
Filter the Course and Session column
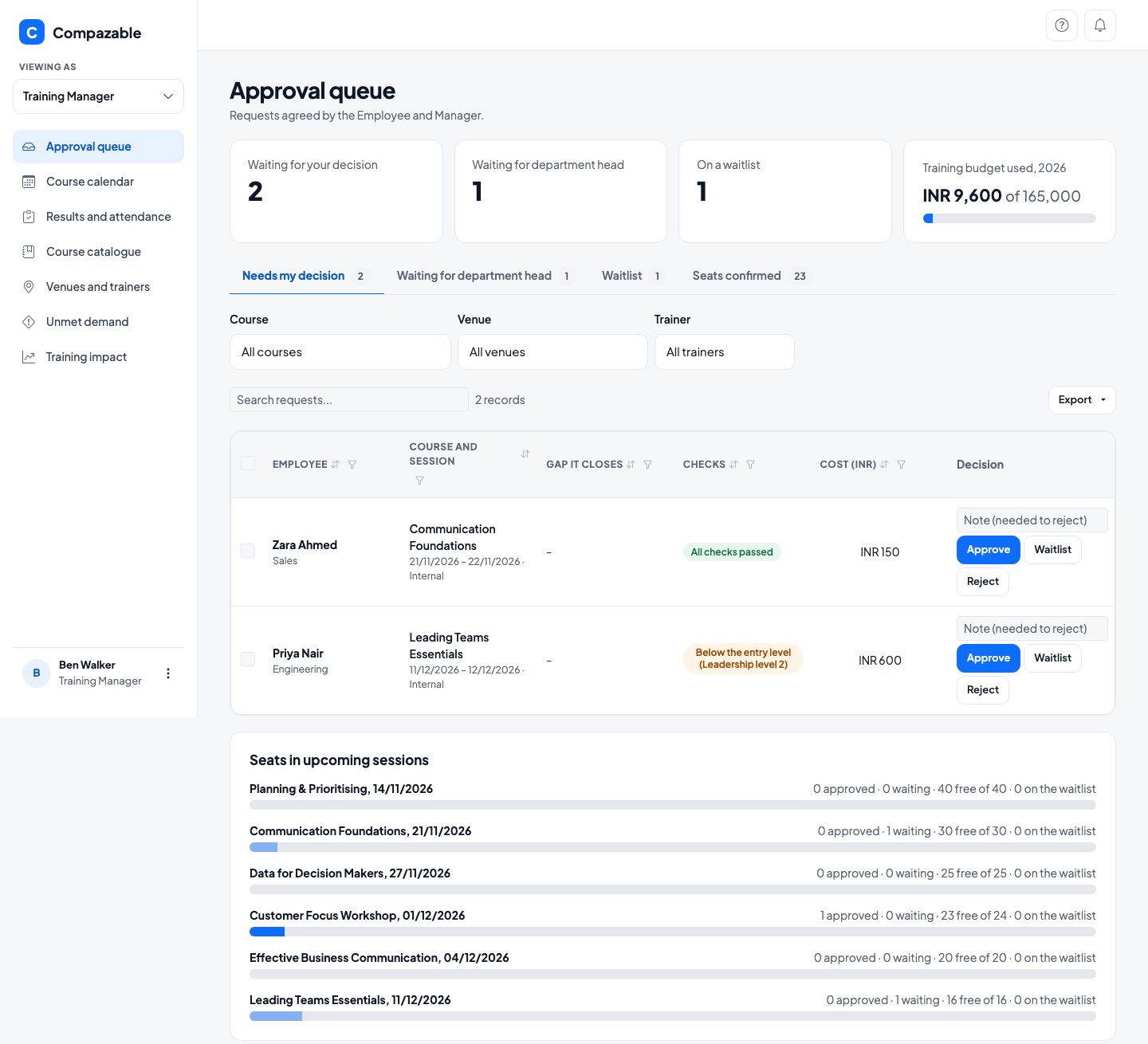pyautogui.click(x=419, y=481)
